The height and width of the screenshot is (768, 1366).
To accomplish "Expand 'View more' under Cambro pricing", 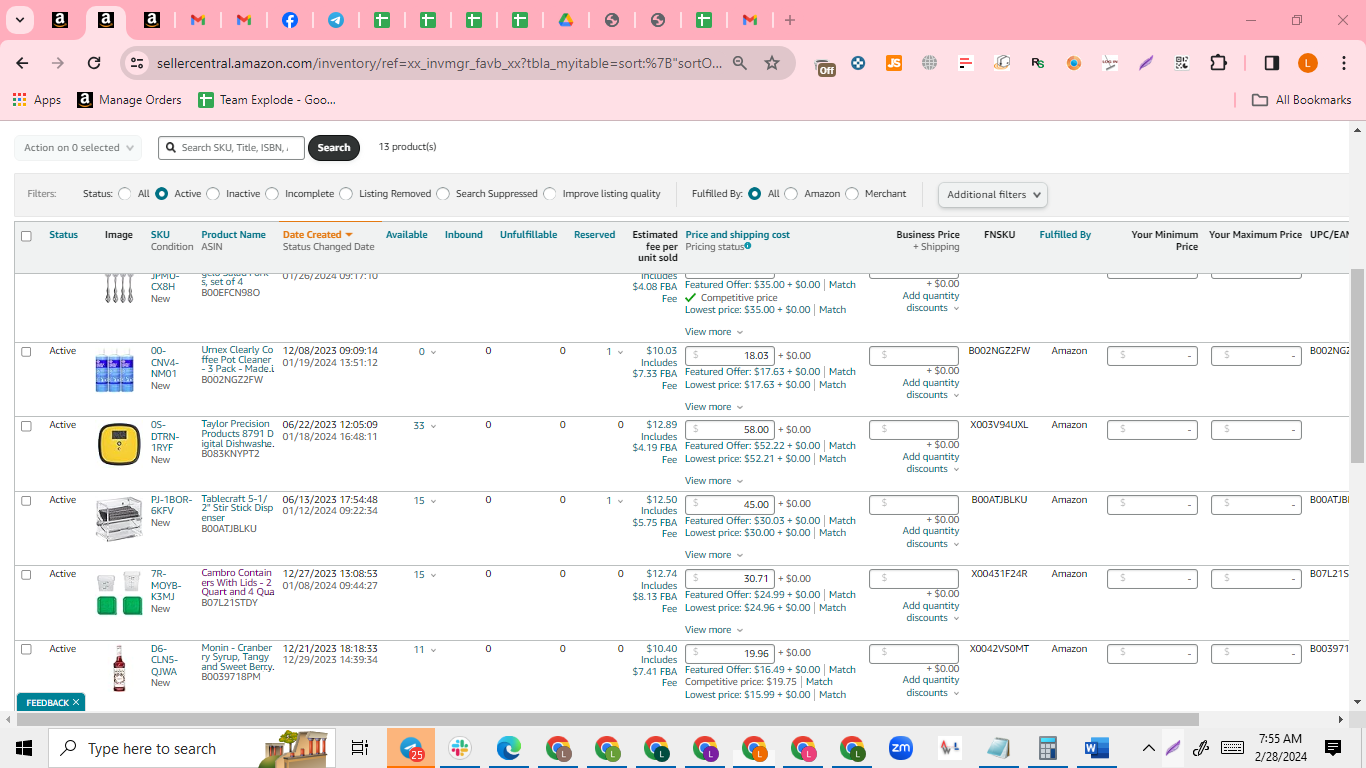I will tap(714, 630).
